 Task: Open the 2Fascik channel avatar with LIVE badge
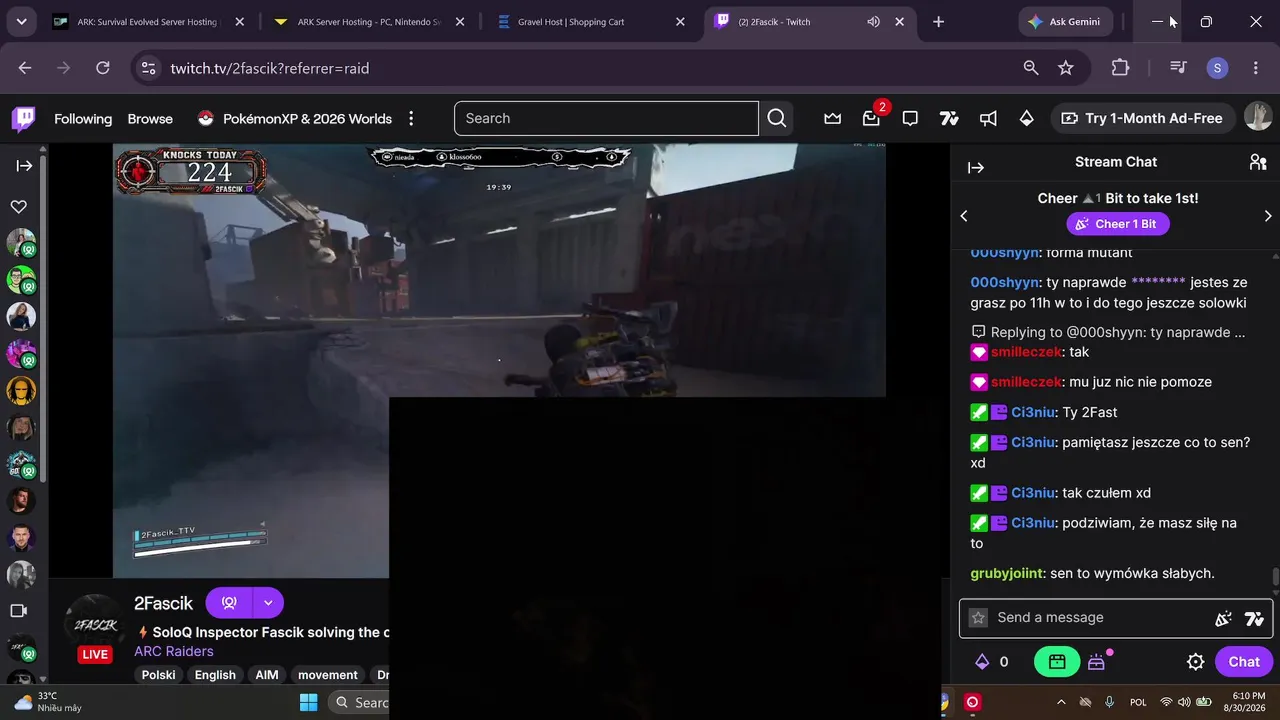tap(95, 627)
